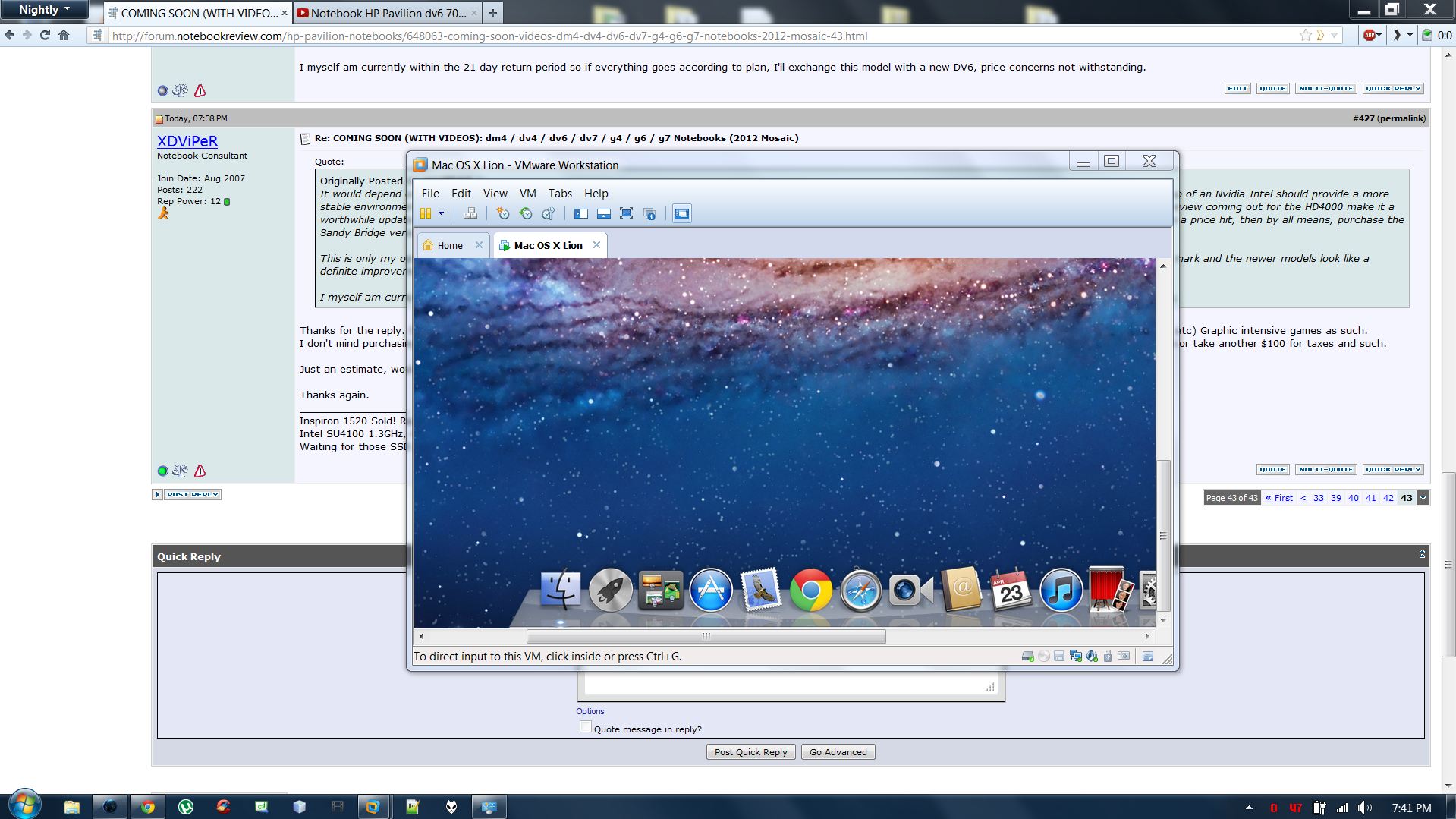Open the Mail stamp icon in dock
This screenshot has width=1456, height=819.
pos(760,590)
